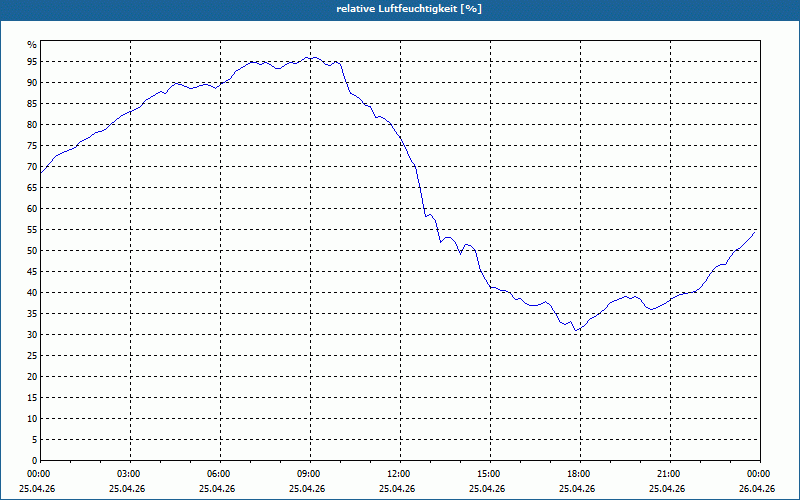
Task: Click the y-axis label '20'
Action: click(x=32, y=377)
